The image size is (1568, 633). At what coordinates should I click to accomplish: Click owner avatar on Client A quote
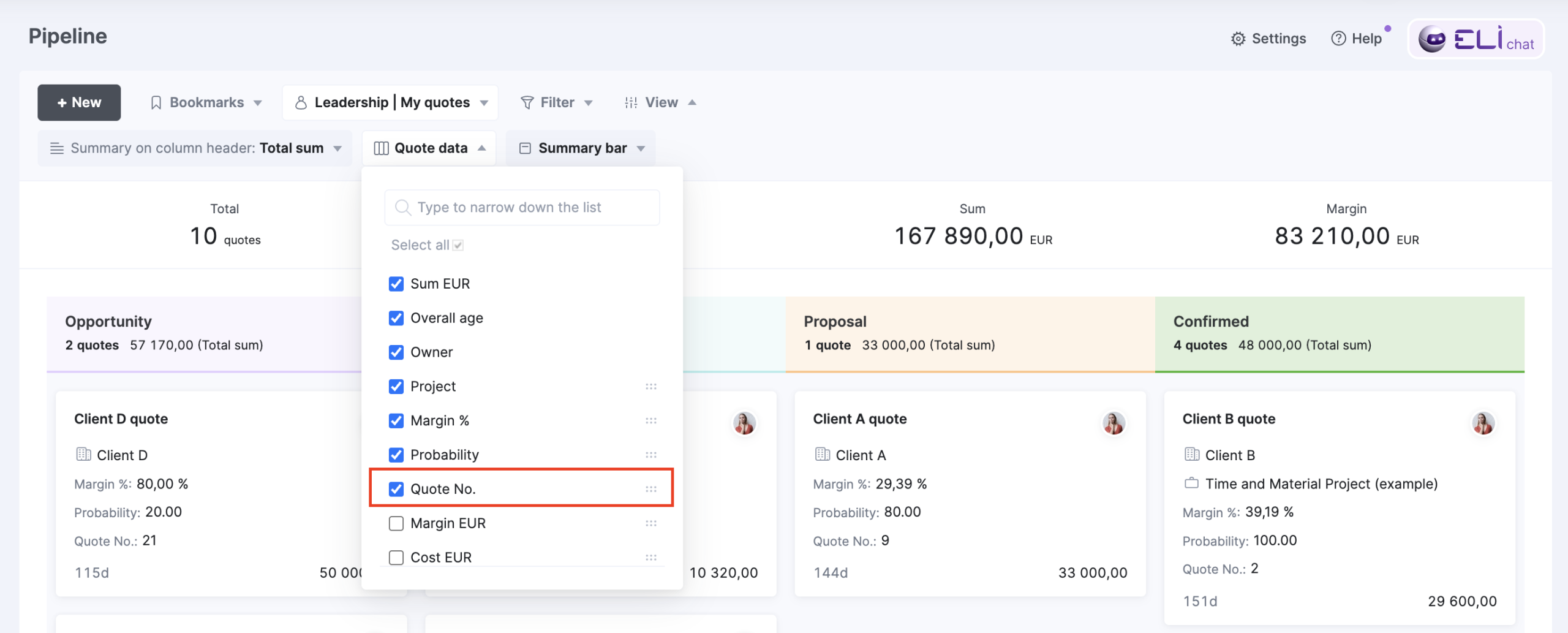pos(1113,423)
